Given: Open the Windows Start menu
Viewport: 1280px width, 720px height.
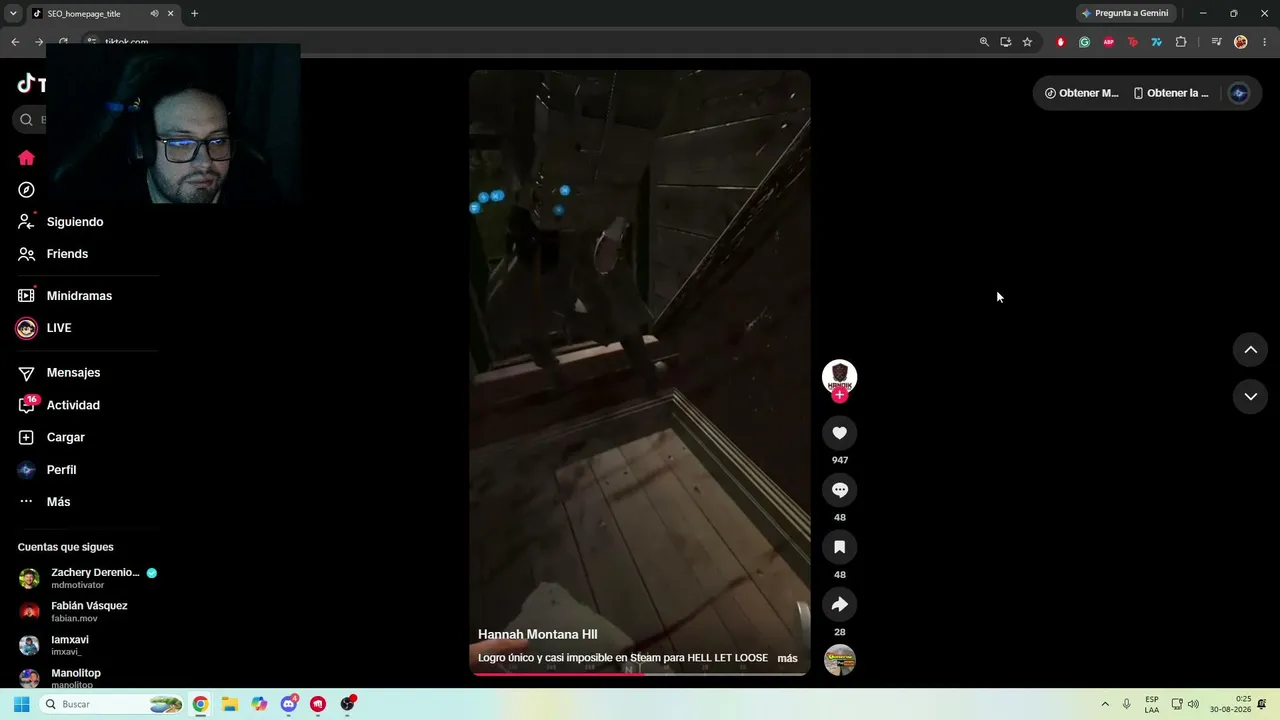Looking at the screenshot, I should (x=21, y=704).
